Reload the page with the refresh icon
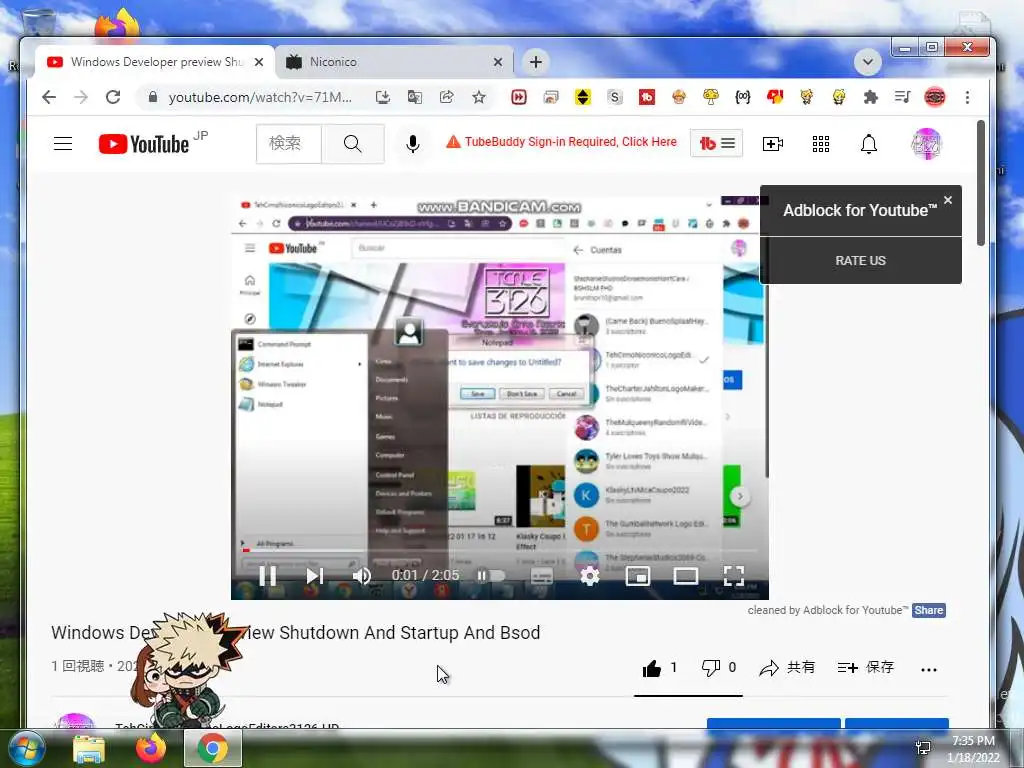1024x768 pixels. (x=113, y=97)
